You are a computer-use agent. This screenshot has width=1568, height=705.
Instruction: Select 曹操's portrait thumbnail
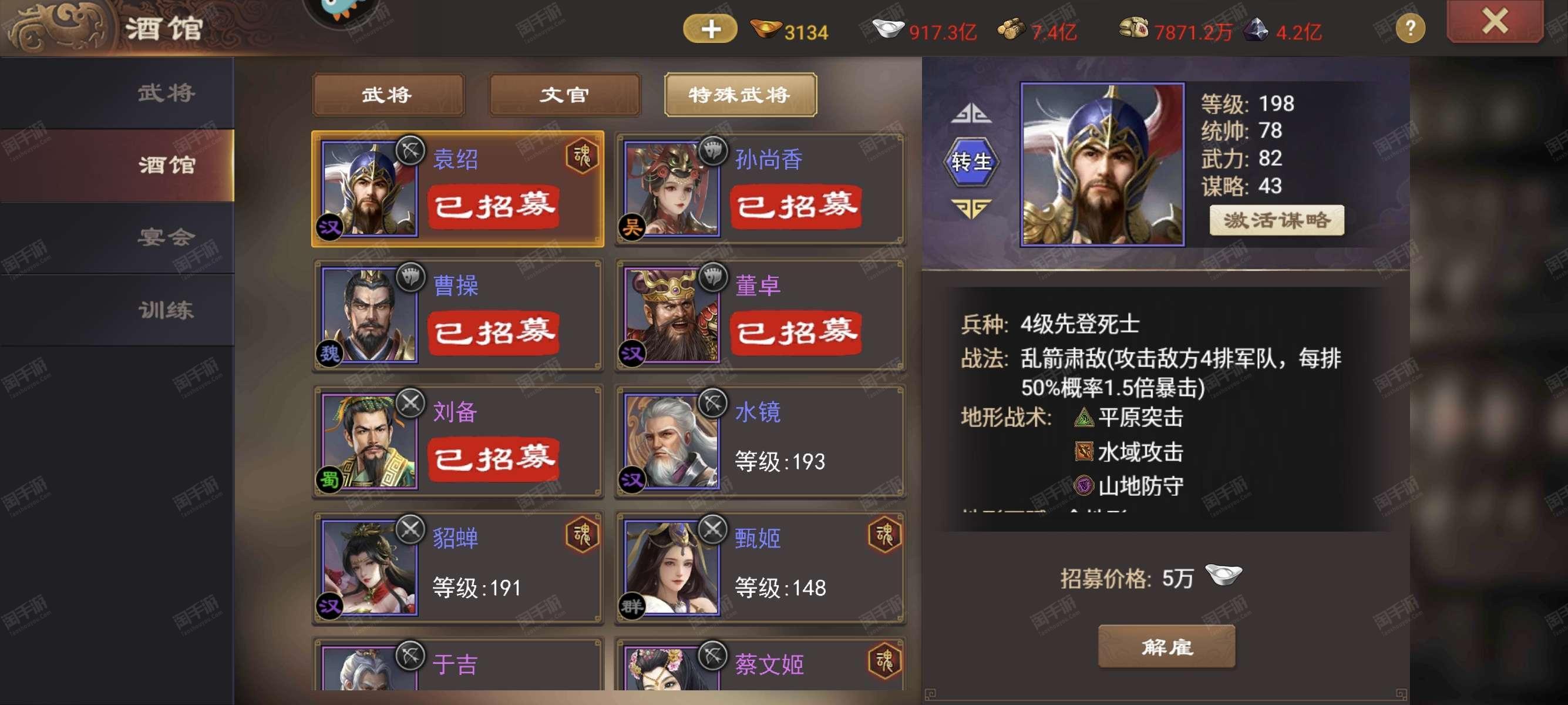(x=369, y=315)
